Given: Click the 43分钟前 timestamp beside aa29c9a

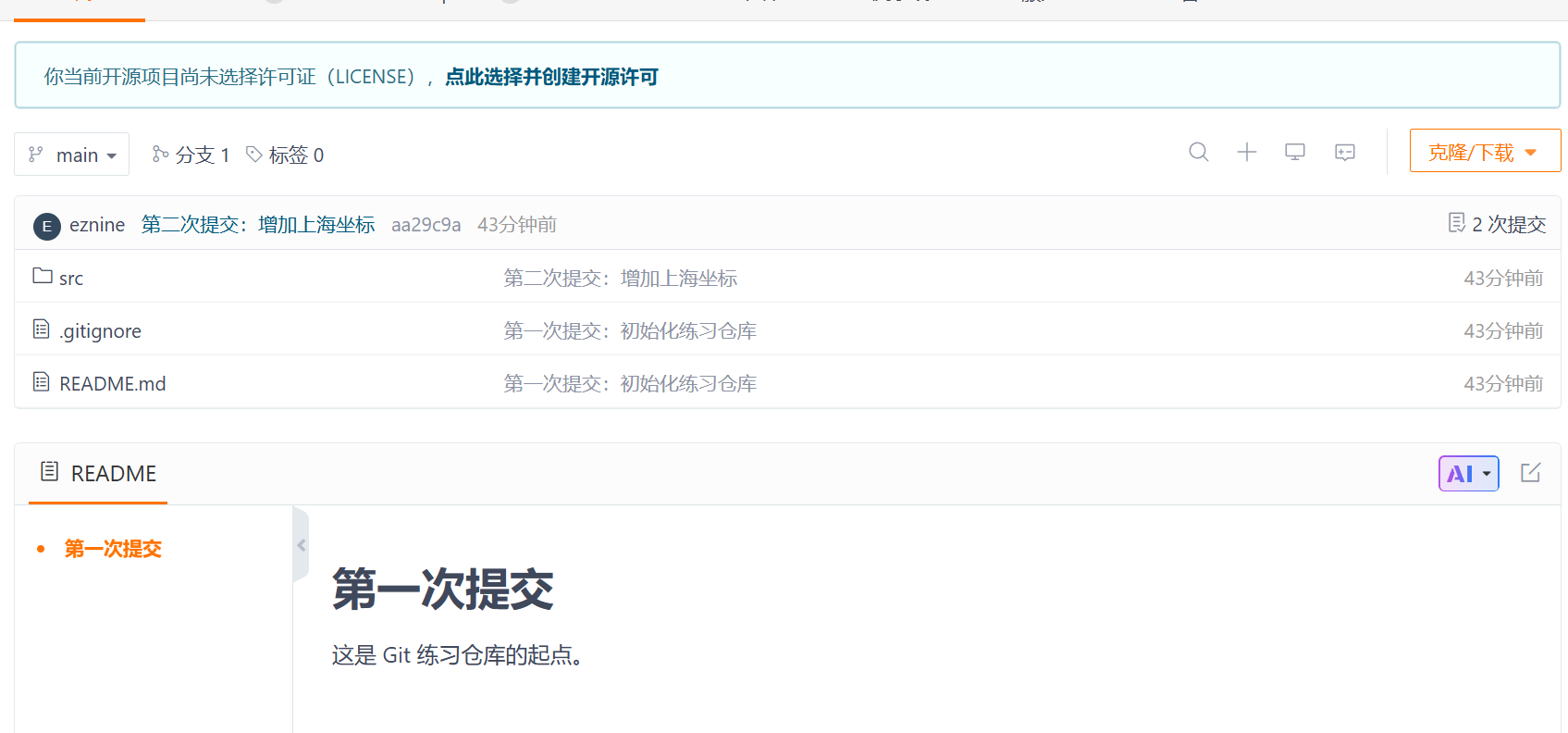Looking at the screenshot, I should pyautogui.click(x=517, y=225).
